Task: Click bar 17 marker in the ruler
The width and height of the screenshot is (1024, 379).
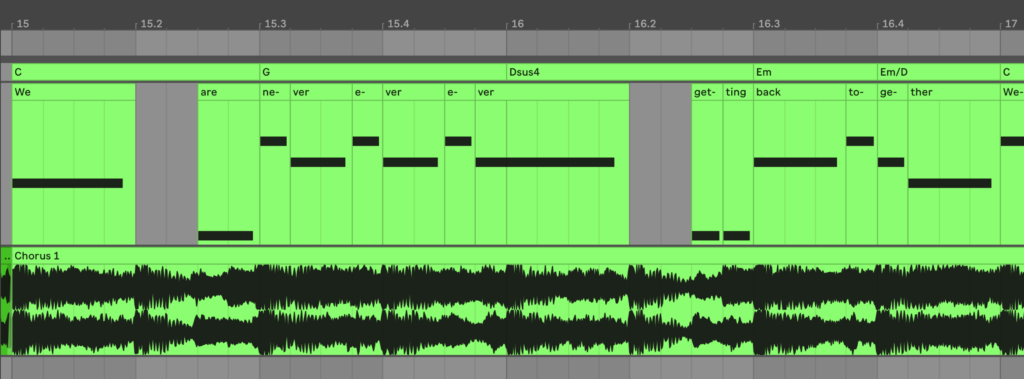Action: [1011, 24]
